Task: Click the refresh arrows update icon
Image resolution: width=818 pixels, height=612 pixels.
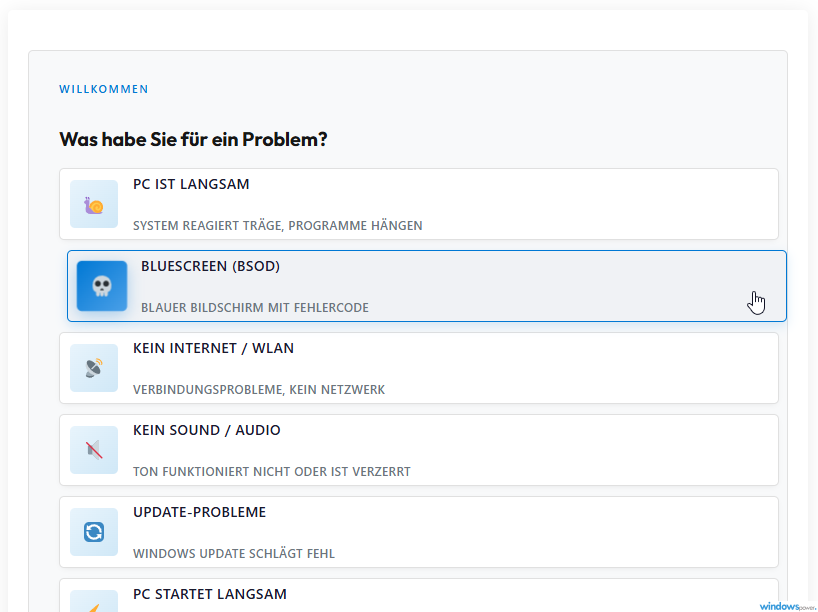Action: point(94,532)
